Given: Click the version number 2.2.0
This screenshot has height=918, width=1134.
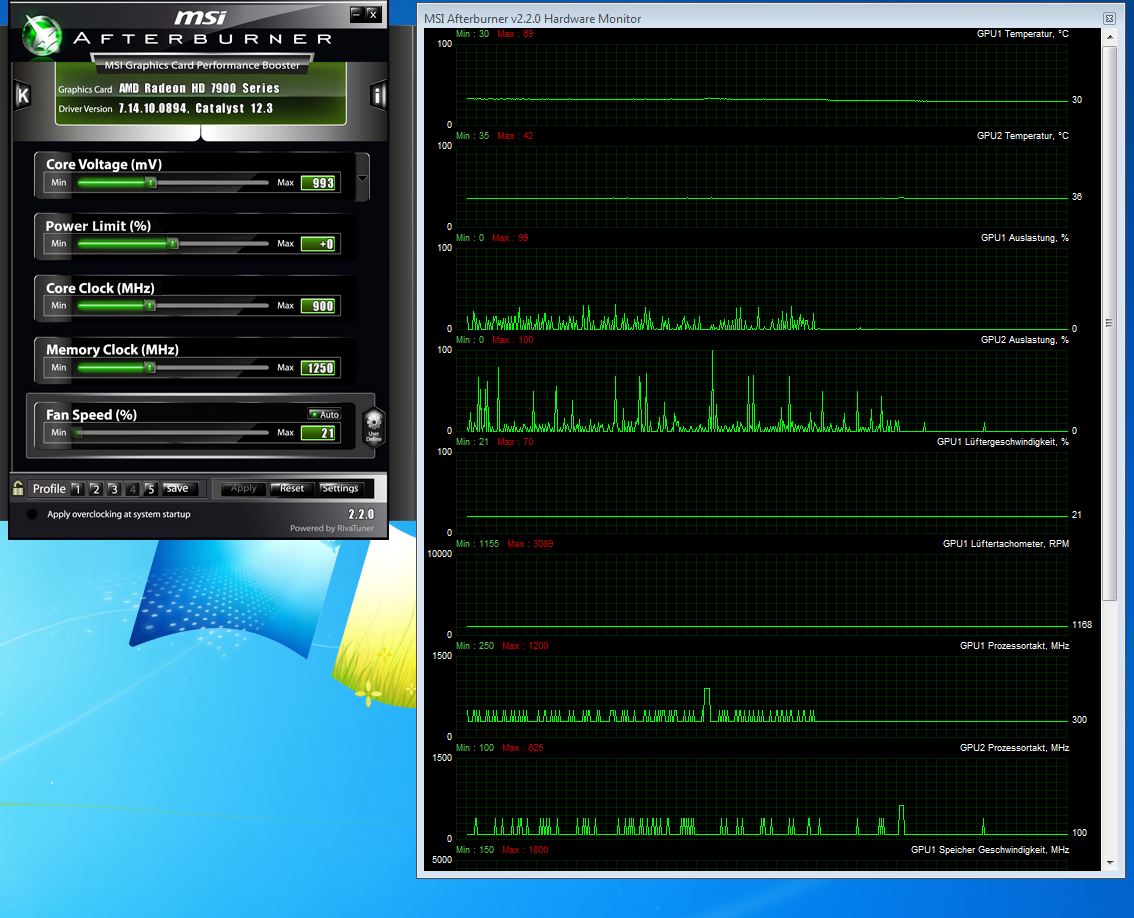Looking at the screenshot, I should pos(361,514).
